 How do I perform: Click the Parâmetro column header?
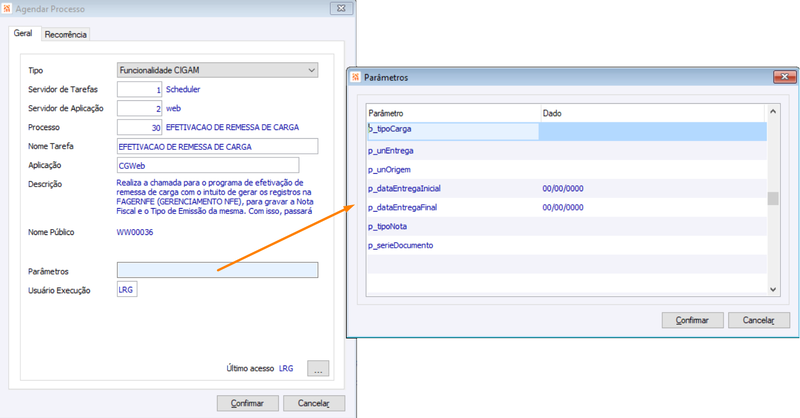point(454,113)
